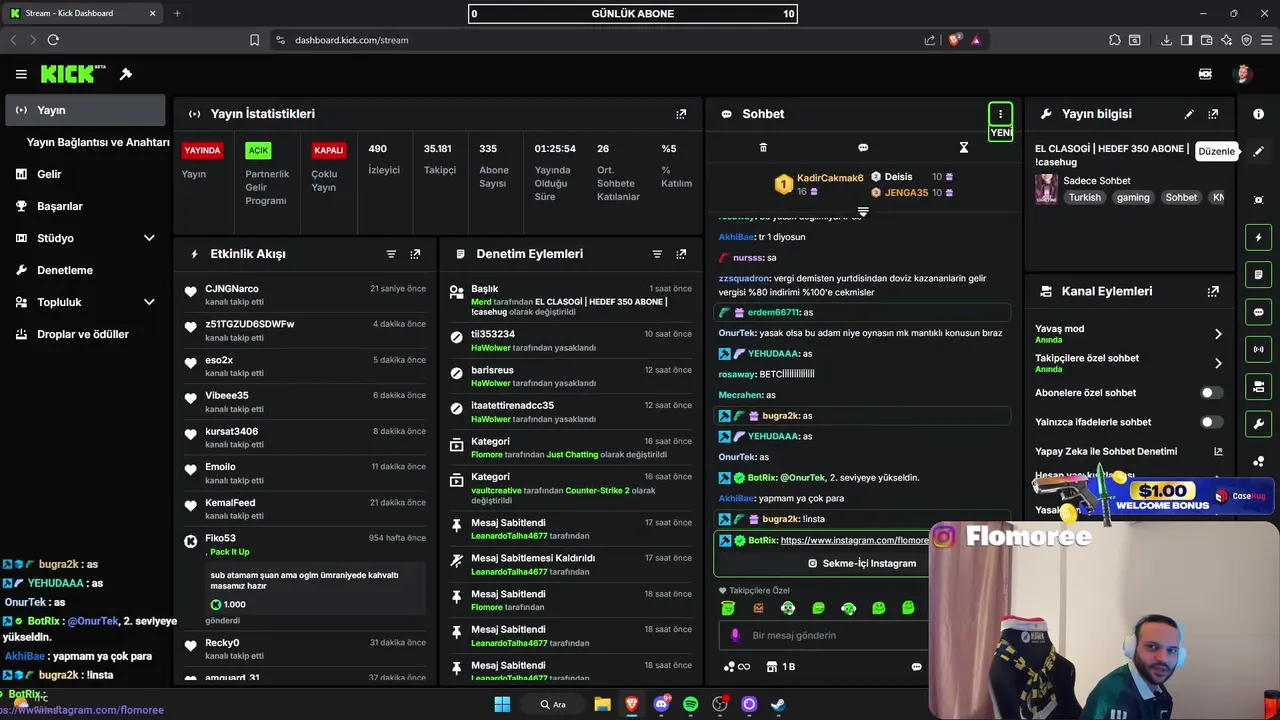1280x720 pixels.
Task: Click the profile avatar at top right
Action: tap(1243, 74)
